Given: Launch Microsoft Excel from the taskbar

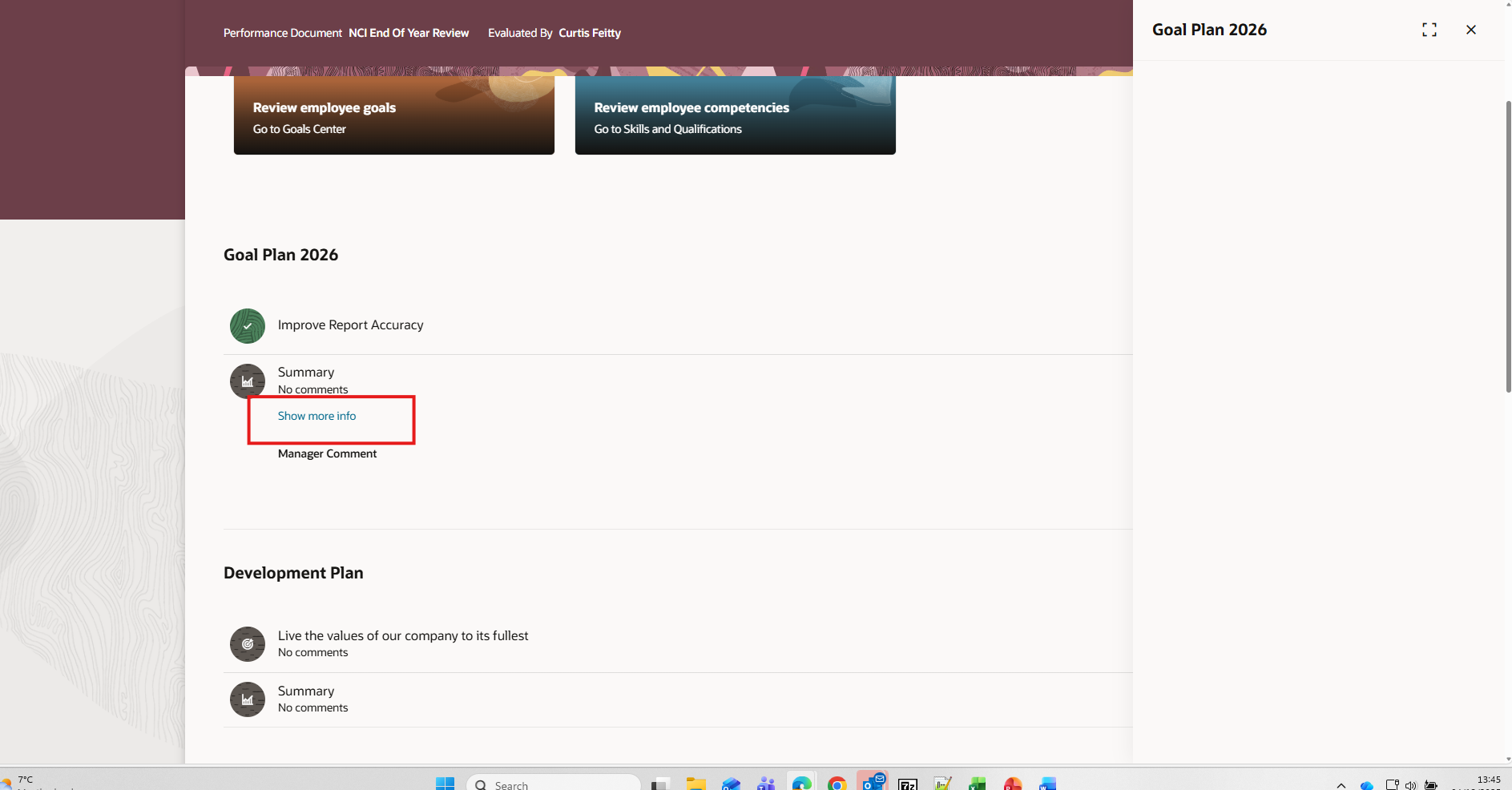Looking at the screenshot, I should pyautogui.click(x=978, y=783).
